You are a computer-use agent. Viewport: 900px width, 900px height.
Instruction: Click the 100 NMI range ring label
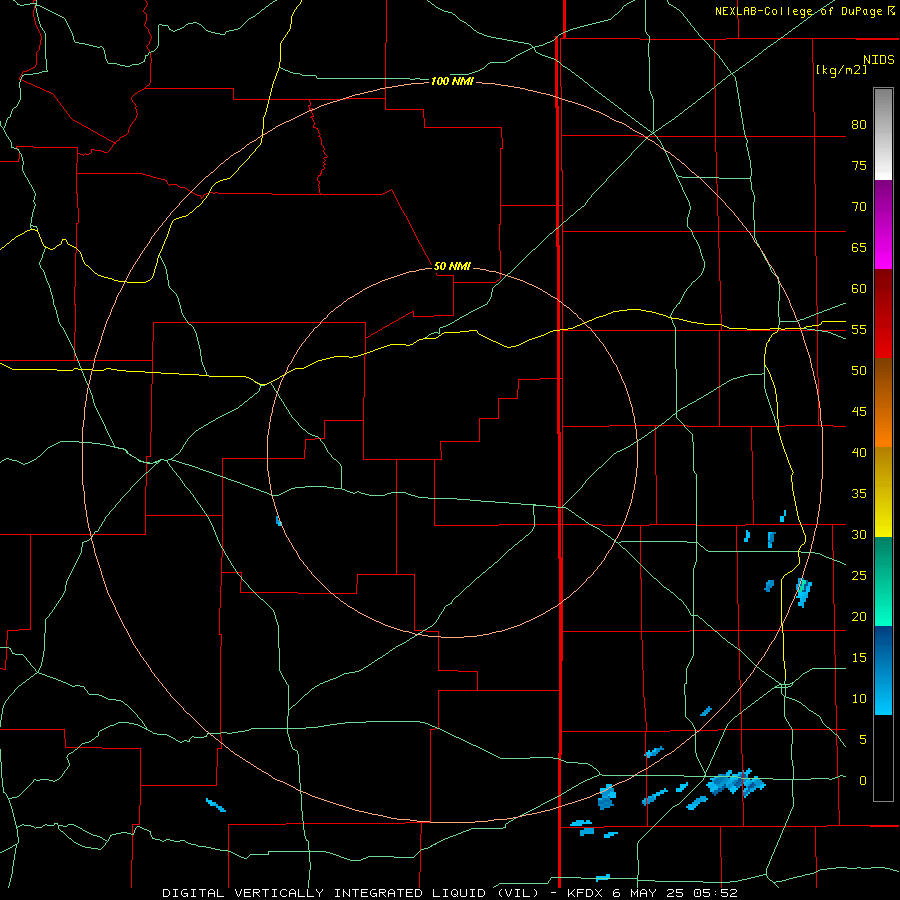tap(452, 82)
